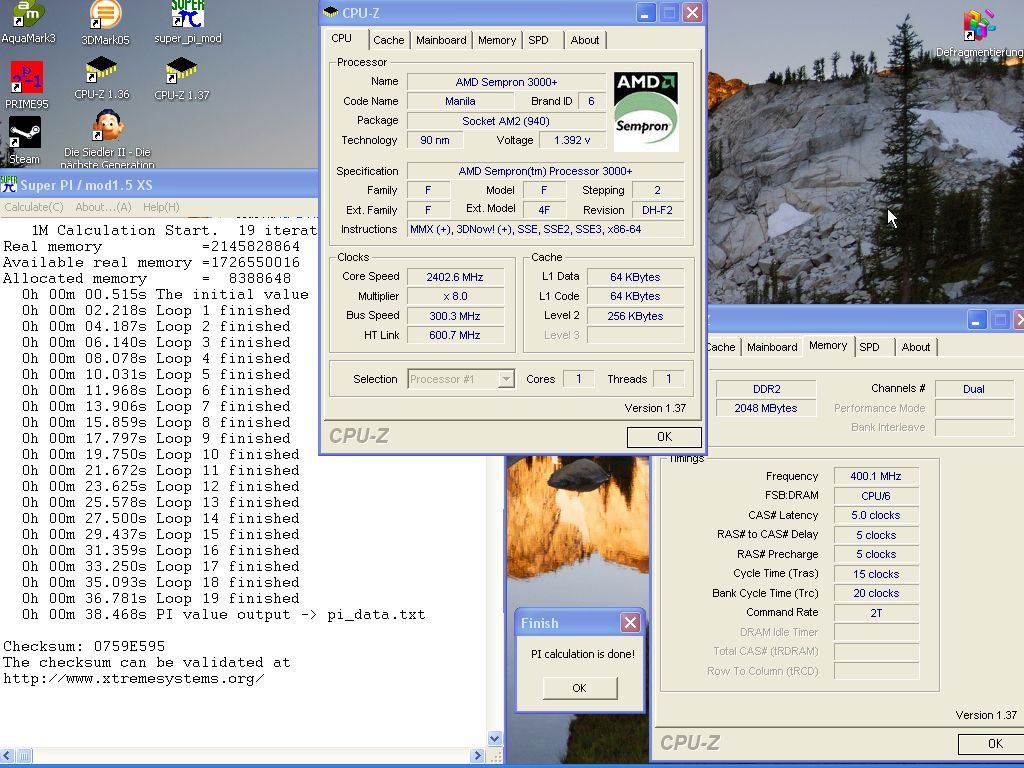Open the Help(H) menu in Super PI
The image size is (1024, 768).
tap(161, 207)
